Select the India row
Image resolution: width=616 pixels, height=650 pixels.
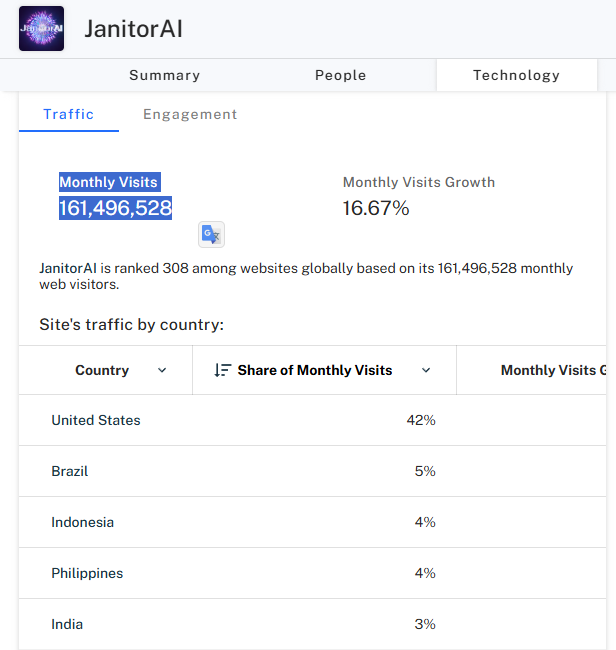pyautogui.click(x=313, y=624)
